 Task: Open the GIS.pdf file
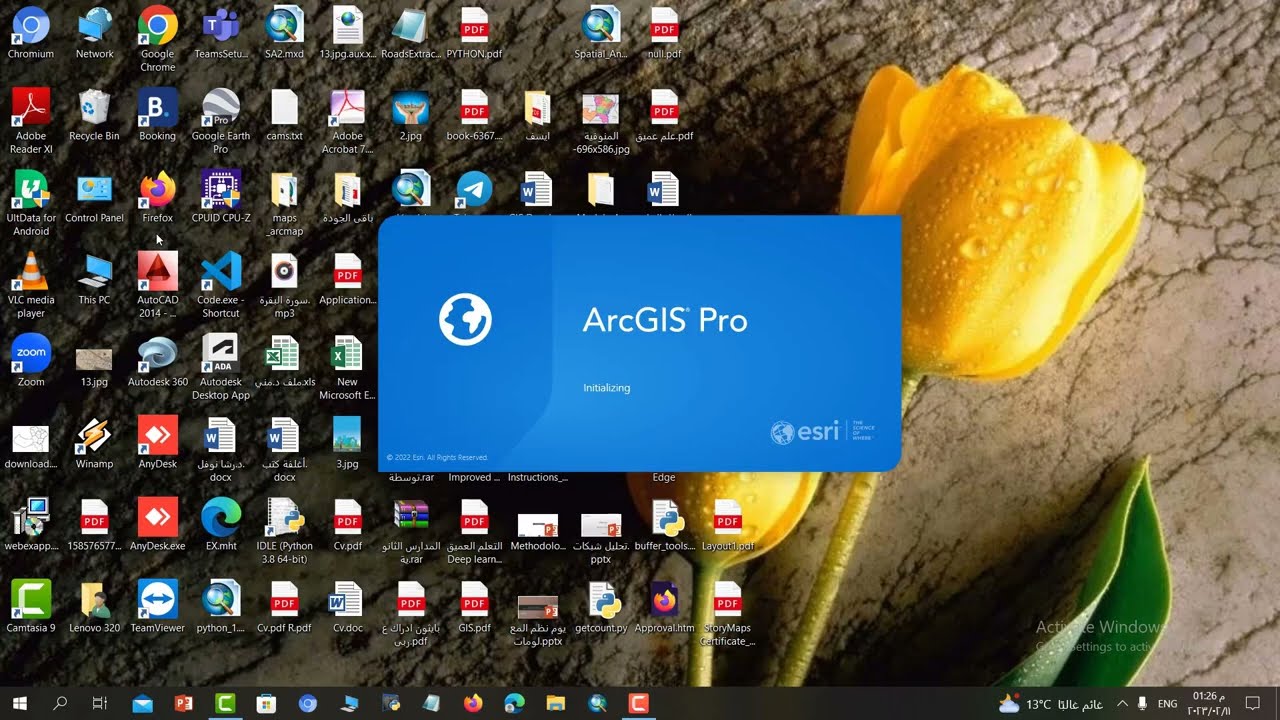474,607
